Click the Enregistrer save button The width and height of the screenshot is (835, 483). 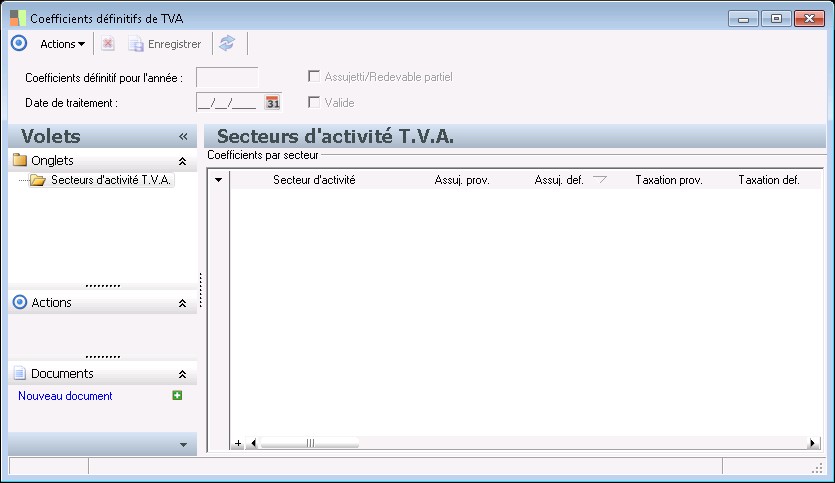(165, 44)
